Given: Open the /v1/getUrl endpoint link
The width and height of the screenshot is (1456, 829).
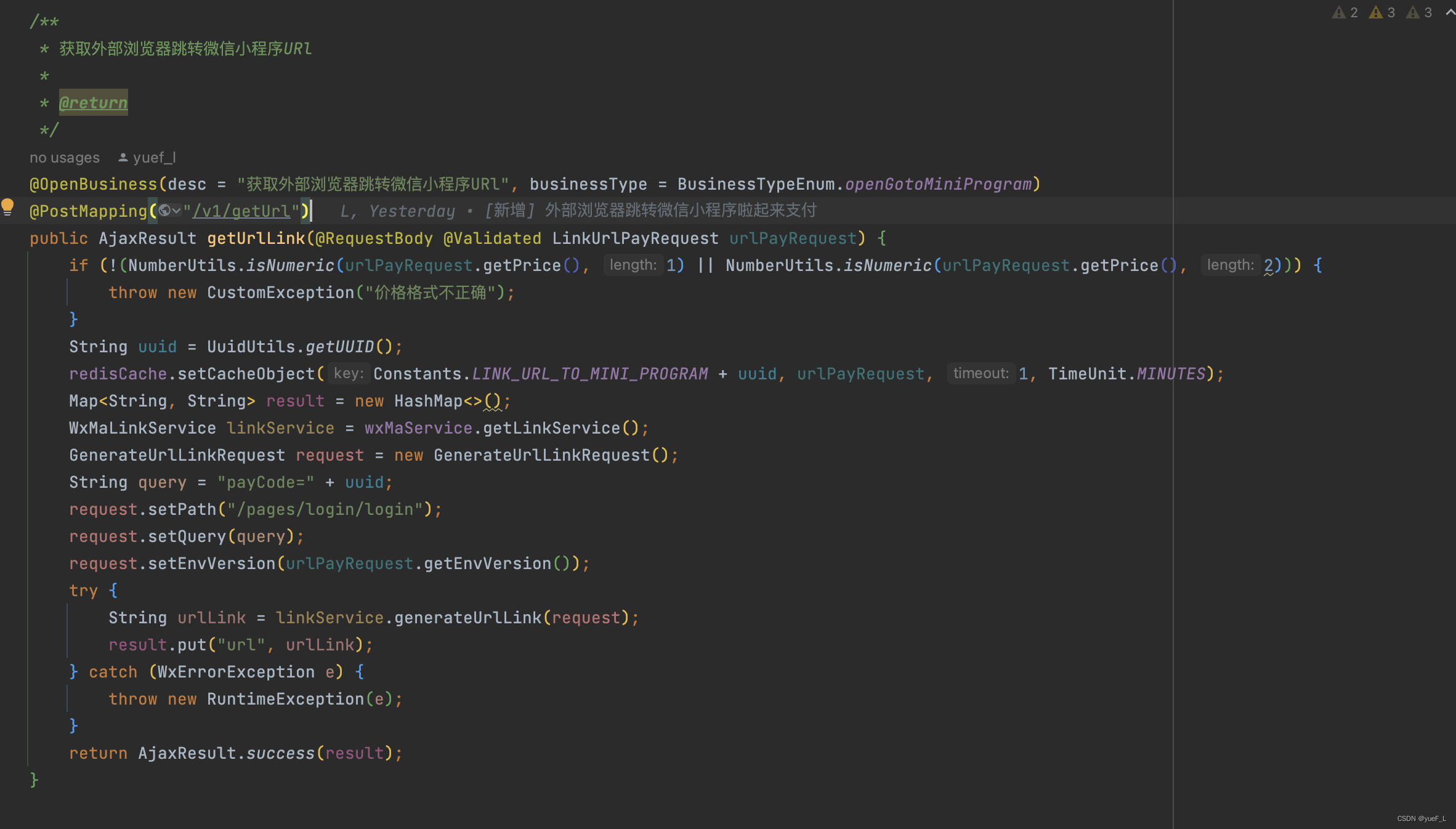Looking at the screenshot, I should coord(241,211).
